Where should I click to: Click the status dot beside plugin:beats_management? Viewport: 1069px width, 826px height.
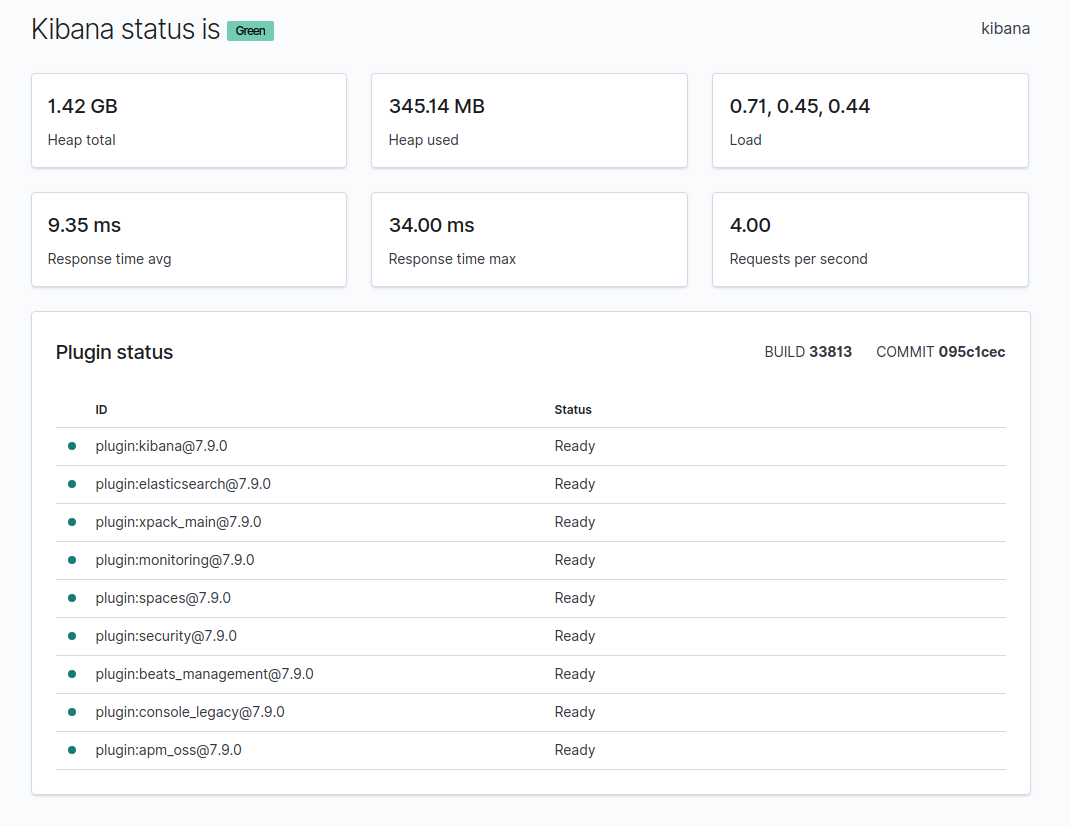(x=72, y=674)
